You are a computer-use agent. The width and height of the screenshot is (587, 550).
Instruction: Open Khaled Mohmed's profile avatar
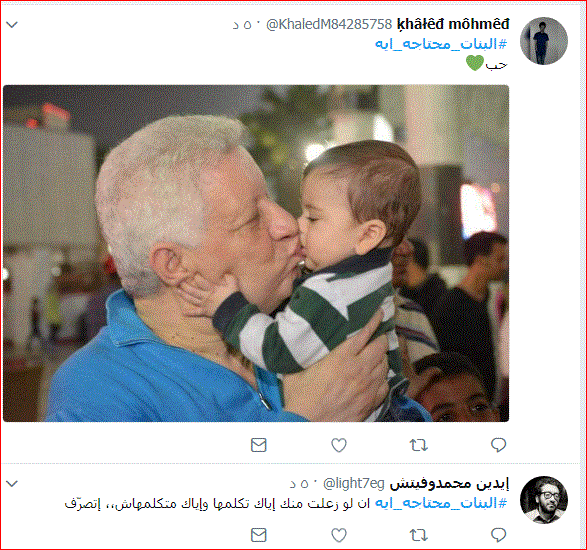pos(544,41)
